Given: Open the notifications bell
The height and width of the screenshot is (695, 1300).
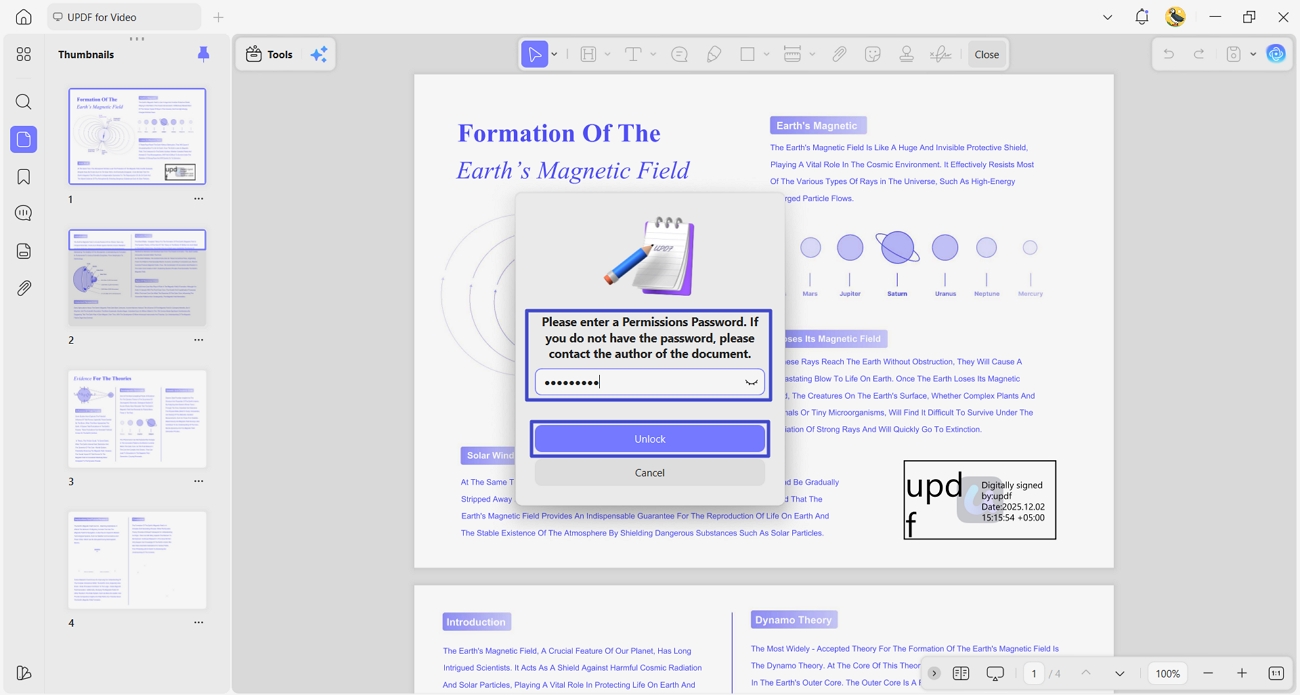Looking at the screenshot, I should pyautogui.click(x=1142, y=17).
